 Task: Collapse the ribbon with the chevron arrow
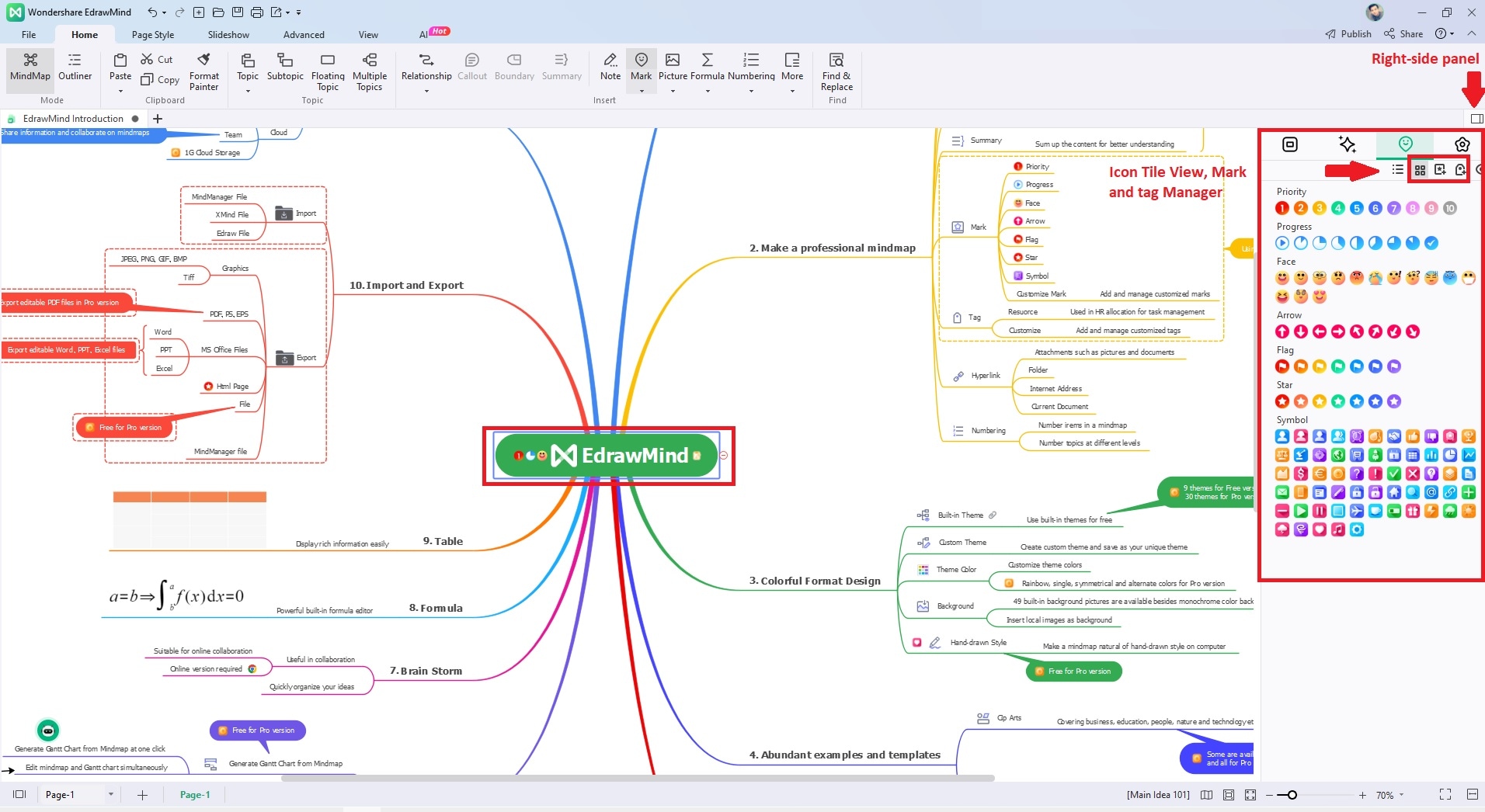(1472, 34)
